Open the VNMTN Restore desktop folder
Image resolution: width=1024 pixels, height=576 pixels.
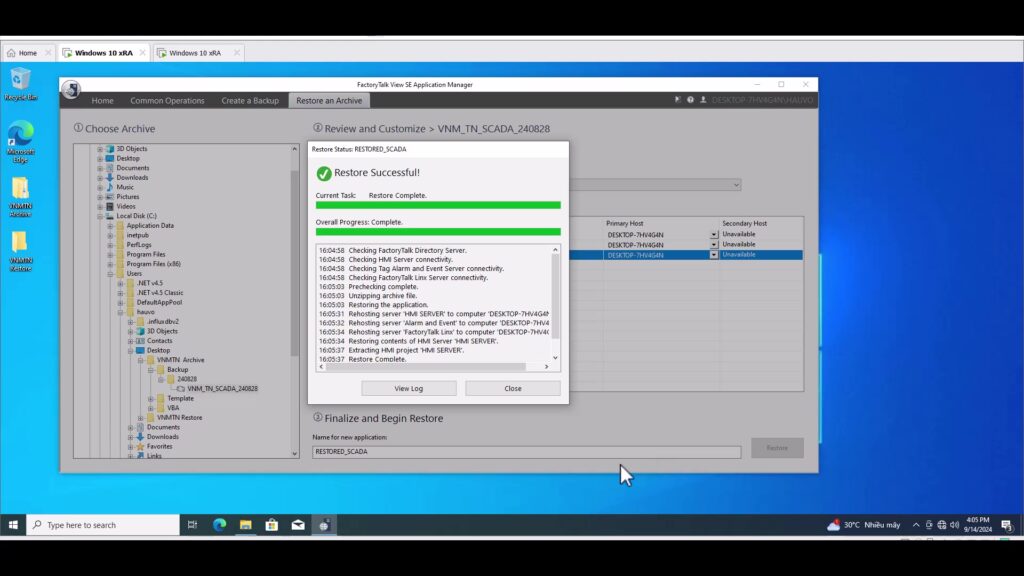20,250
